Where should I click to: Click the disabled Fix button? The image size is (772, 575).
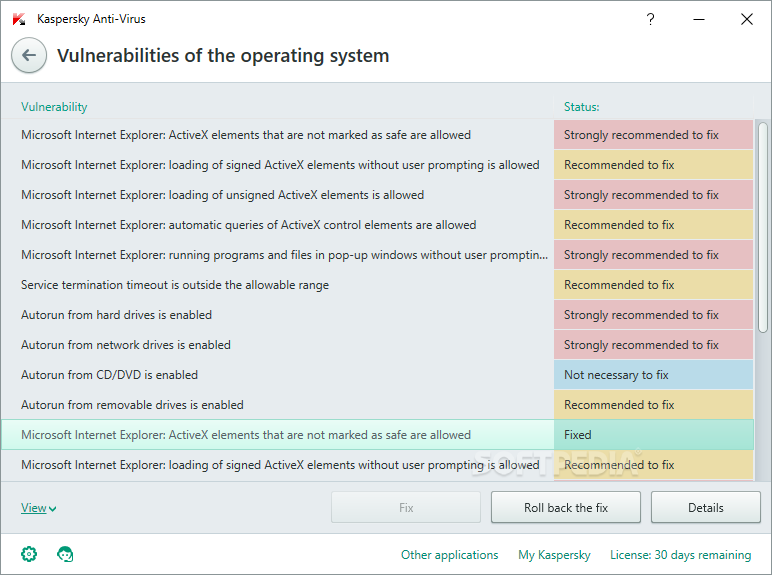click(x=406, y=507)
